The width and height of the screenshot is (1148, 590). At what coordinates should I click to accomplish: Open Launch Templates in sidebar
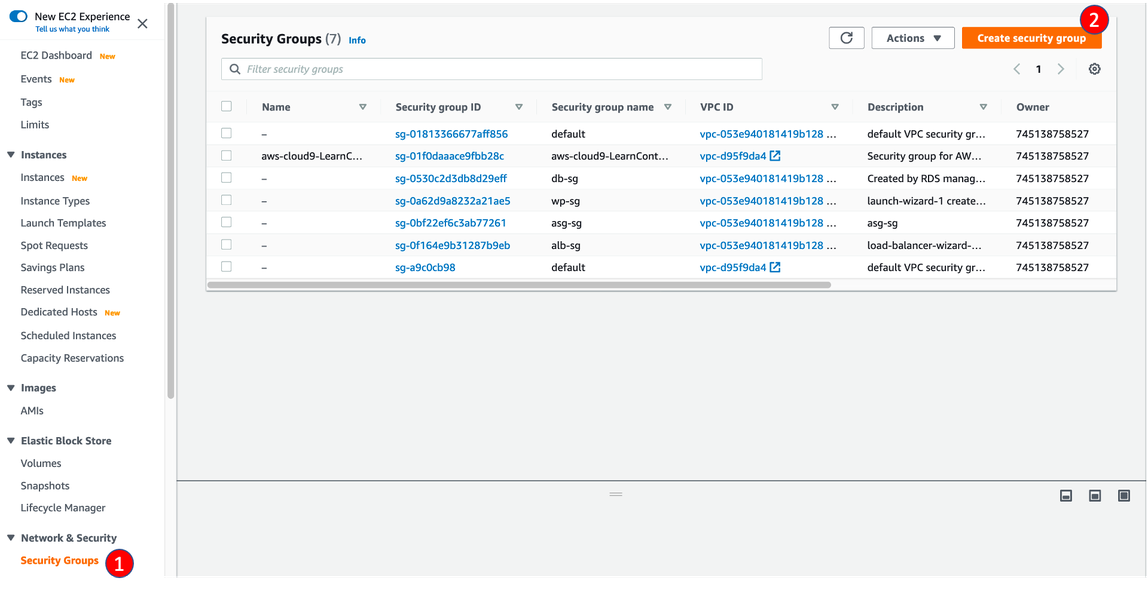point(63,223)
